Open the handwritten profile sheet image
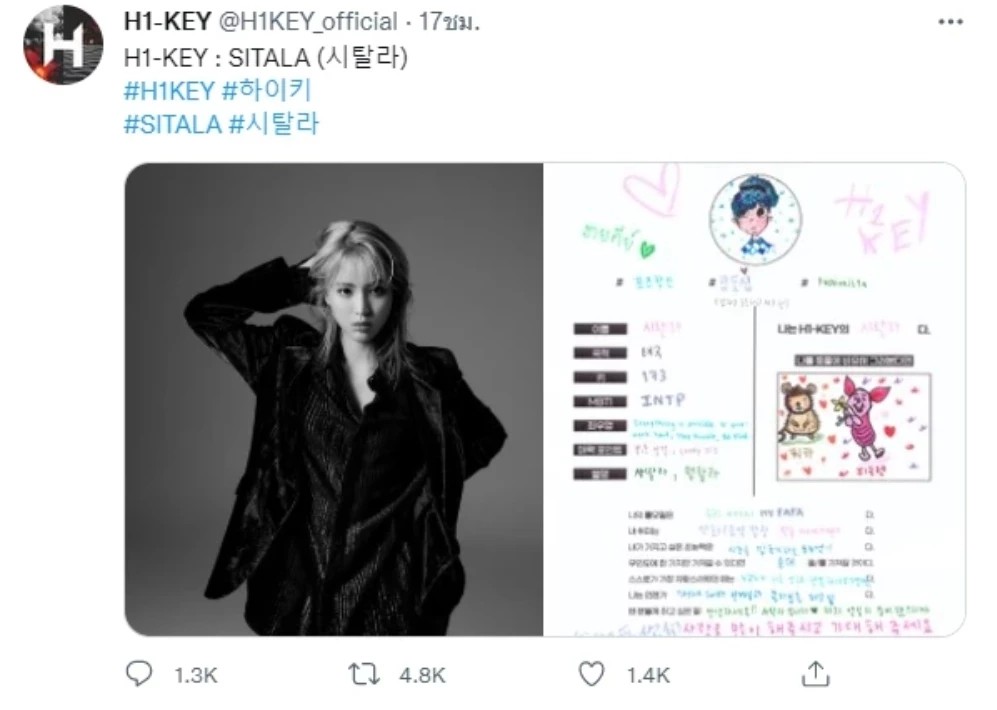Screen dimensions: 997x710 pyautogui.click(x=755, y=399)
